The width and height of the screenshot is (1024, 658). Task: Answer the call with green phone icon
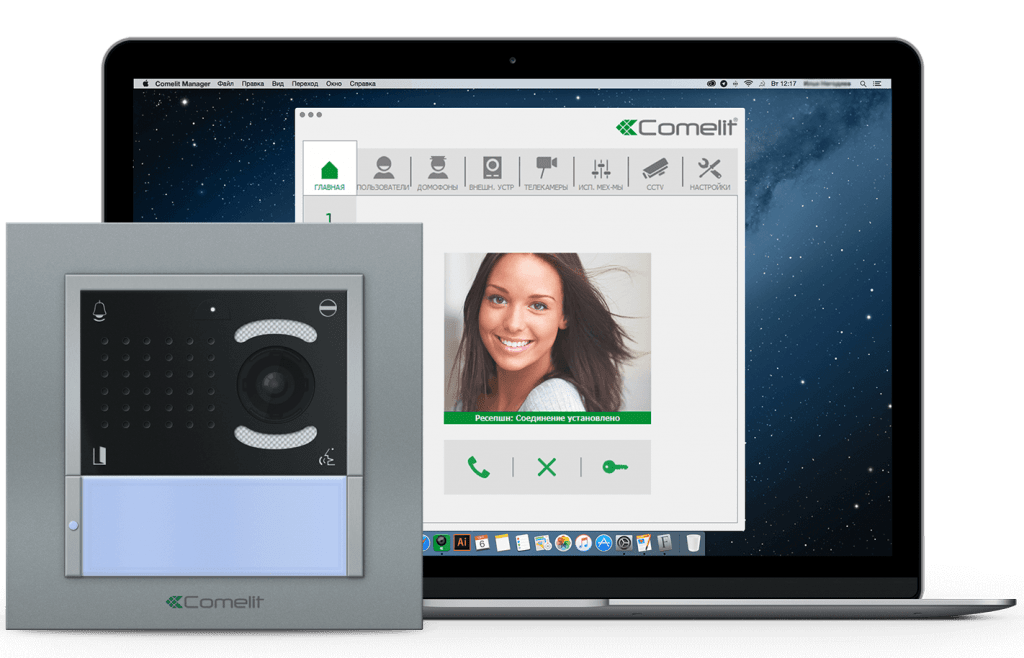tap(478, 467)
